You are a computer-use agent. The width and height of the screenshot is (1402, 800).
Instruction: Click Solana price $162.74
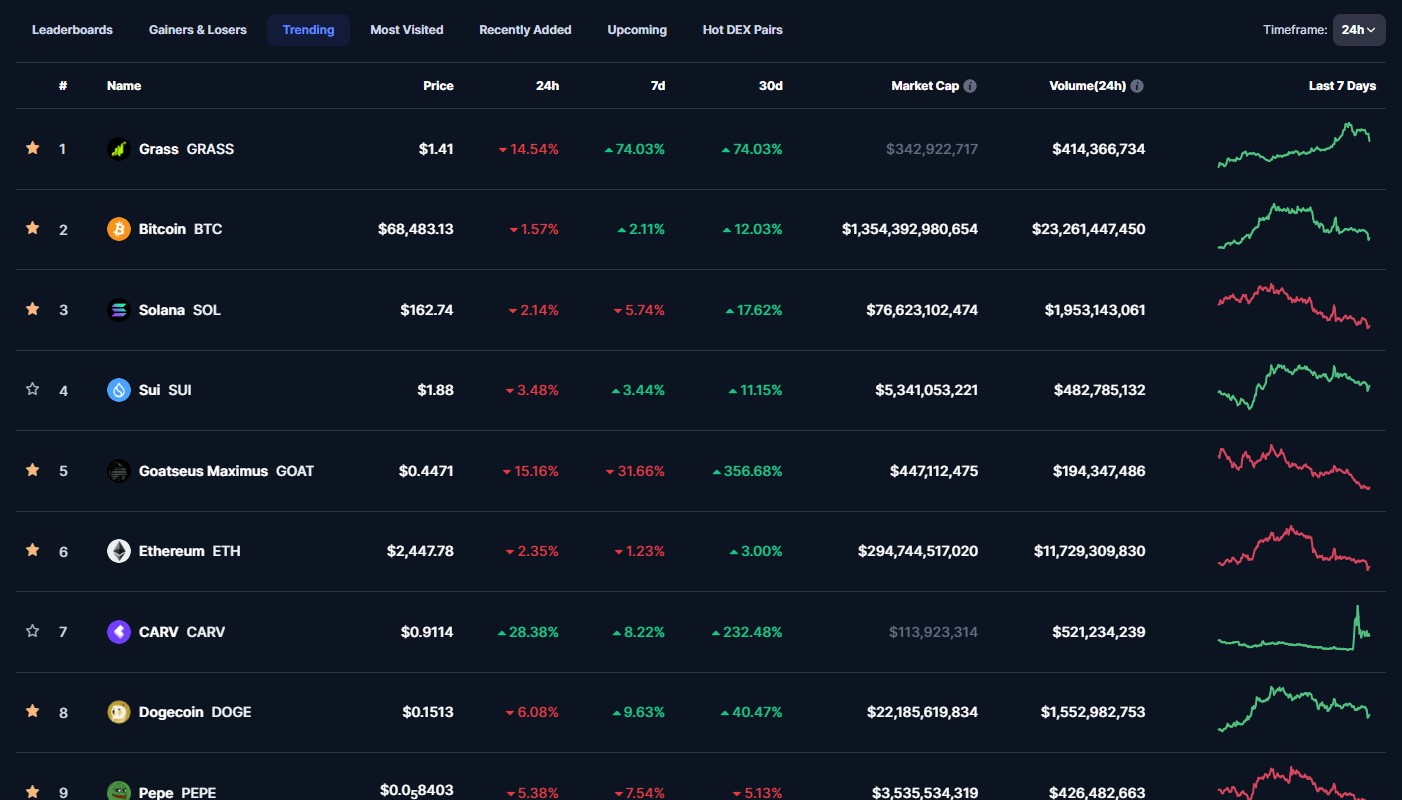click(426, 310)
